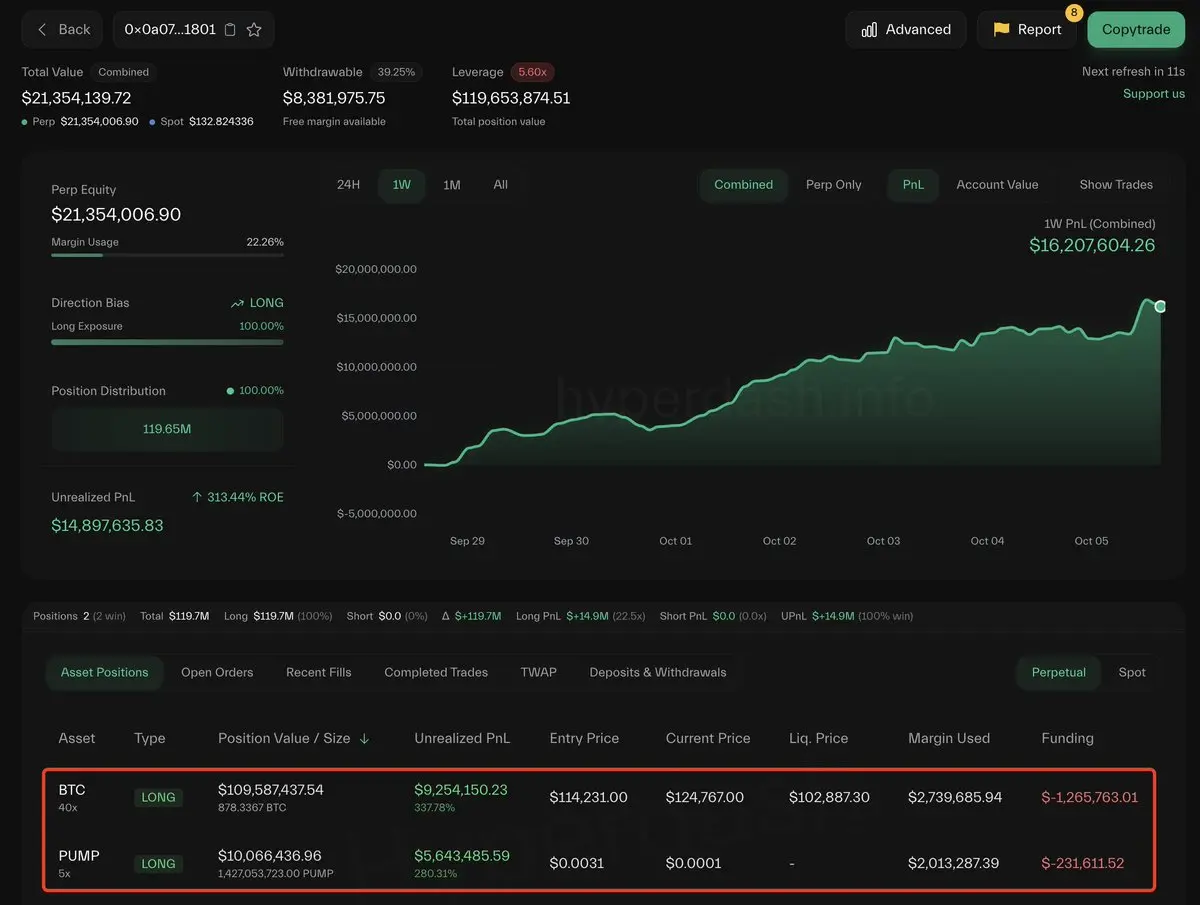Click the Back arrow chevron
Image resolution: width=1200 pixels, height=905 pixels.
click(x=42, y=30)
